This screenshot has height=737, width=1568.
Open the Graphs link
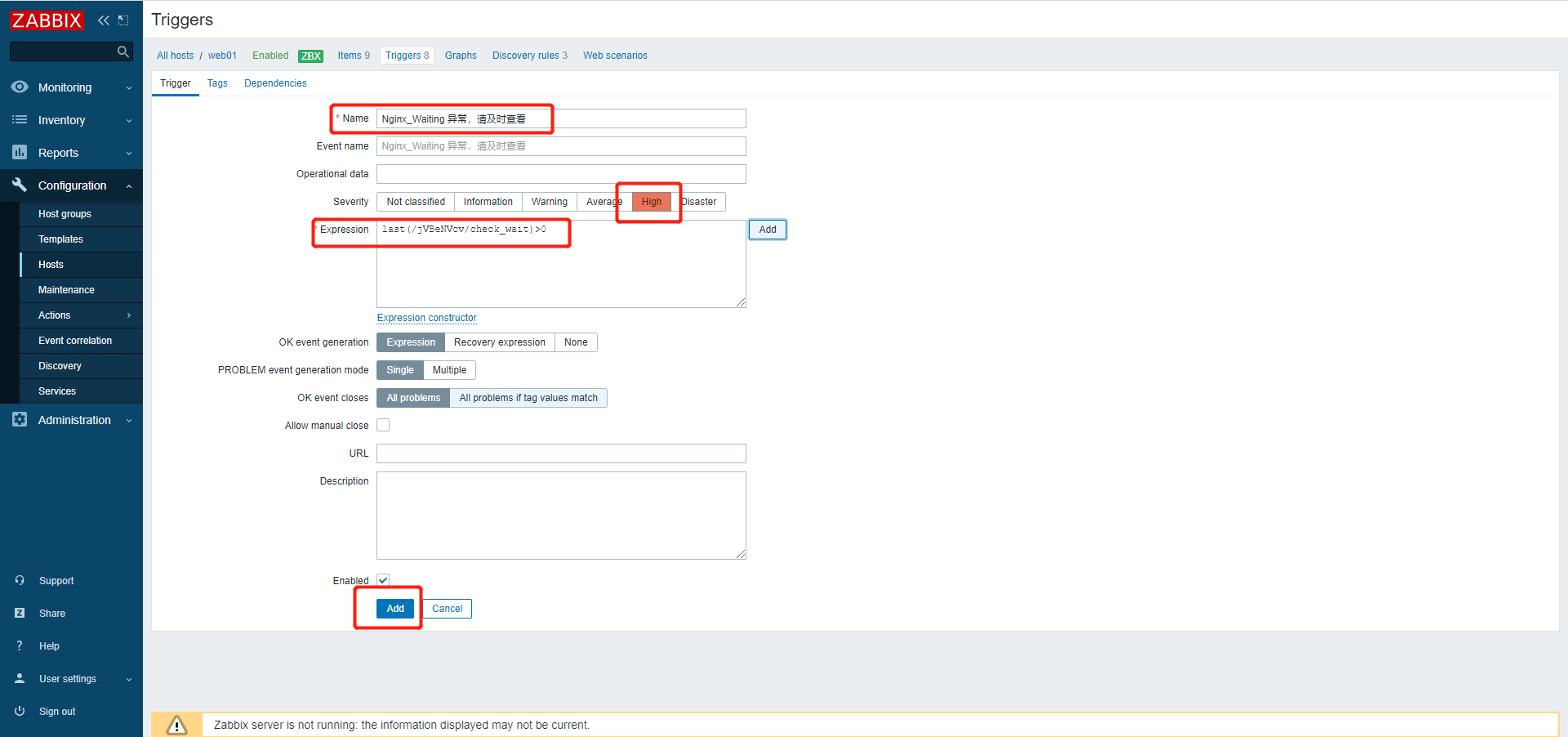point(461,56)
